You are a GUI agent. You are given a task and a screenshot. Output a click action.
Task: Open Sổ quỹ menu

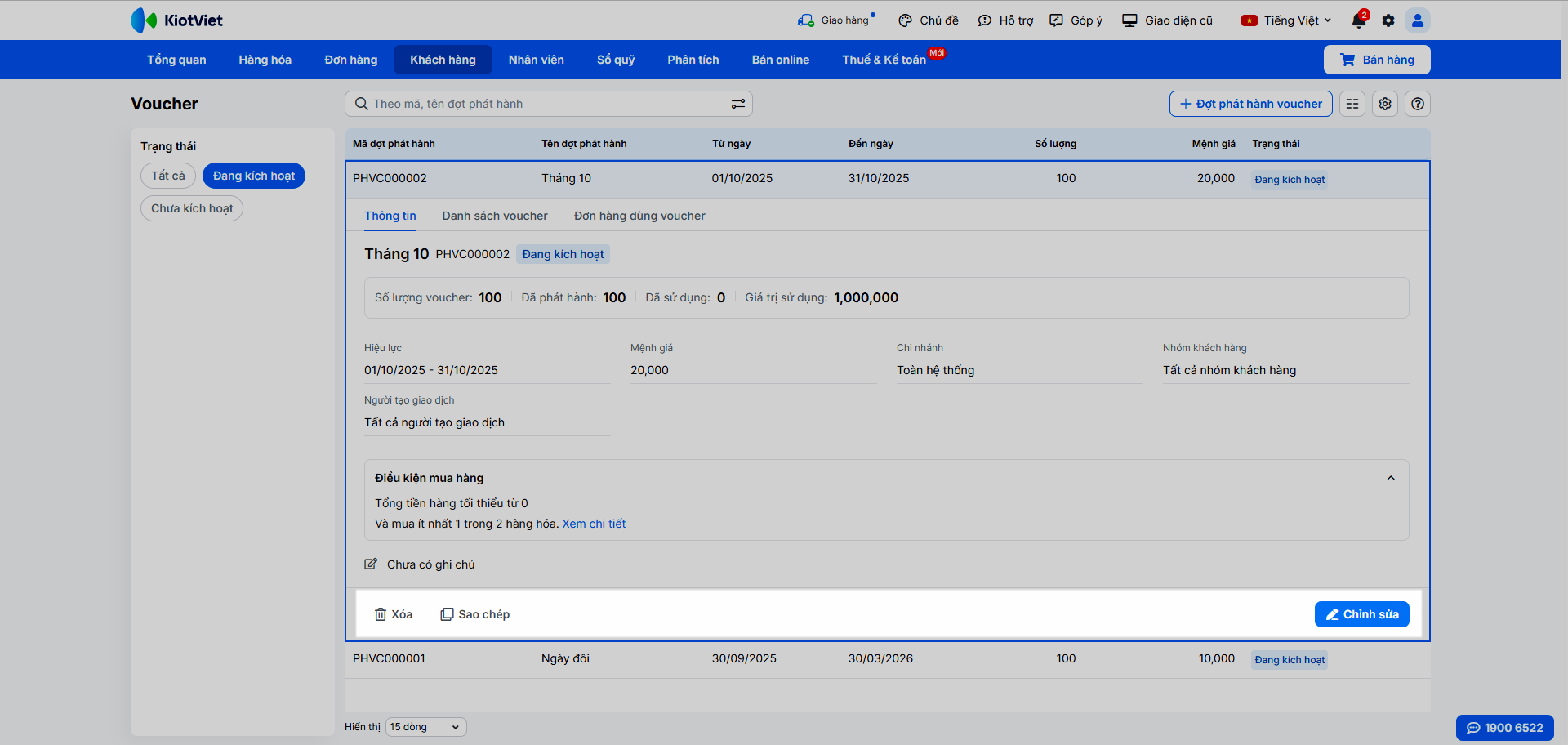coord(616,60)
